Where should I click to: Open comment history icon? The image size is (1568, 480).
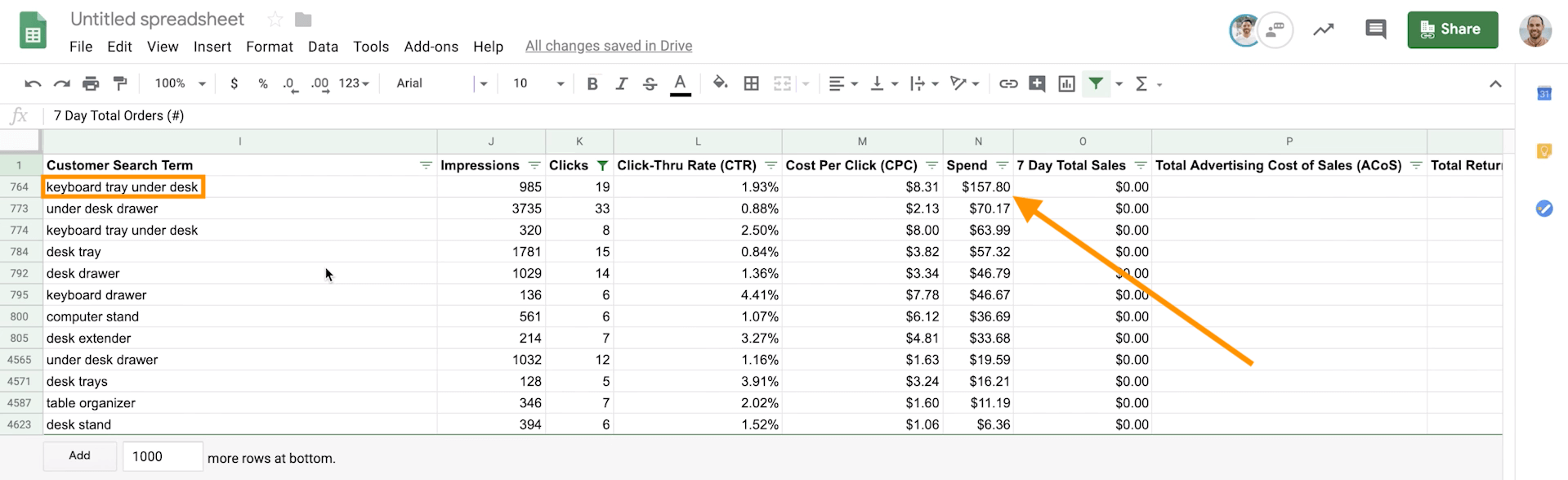(x=1375, y=30)
